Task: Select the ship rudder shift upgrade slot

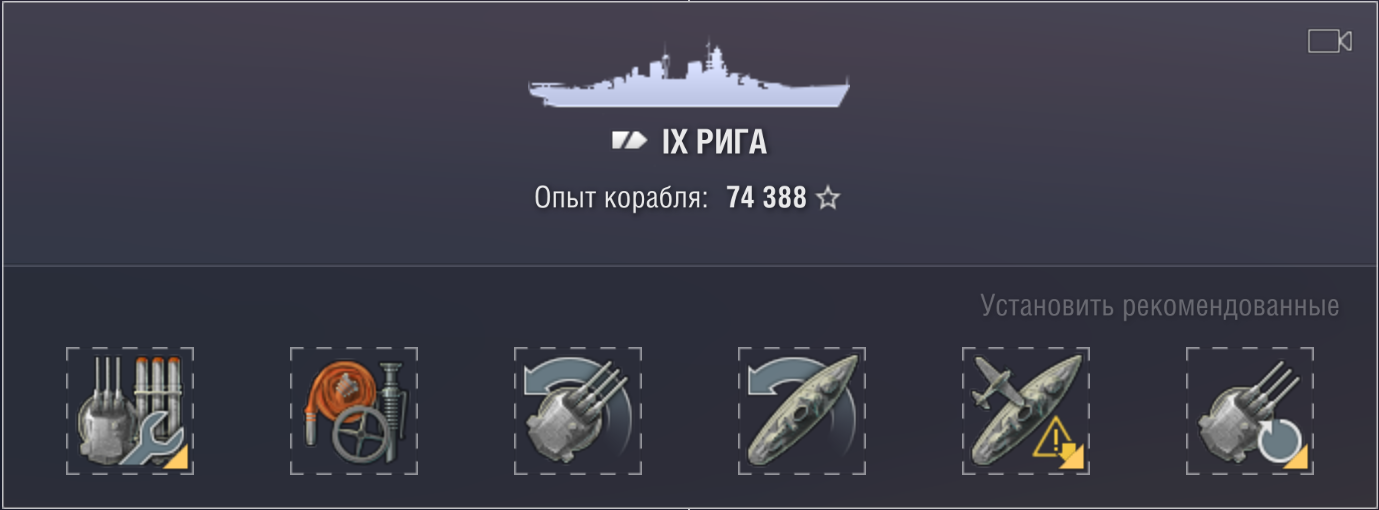Action: point(802,411)
